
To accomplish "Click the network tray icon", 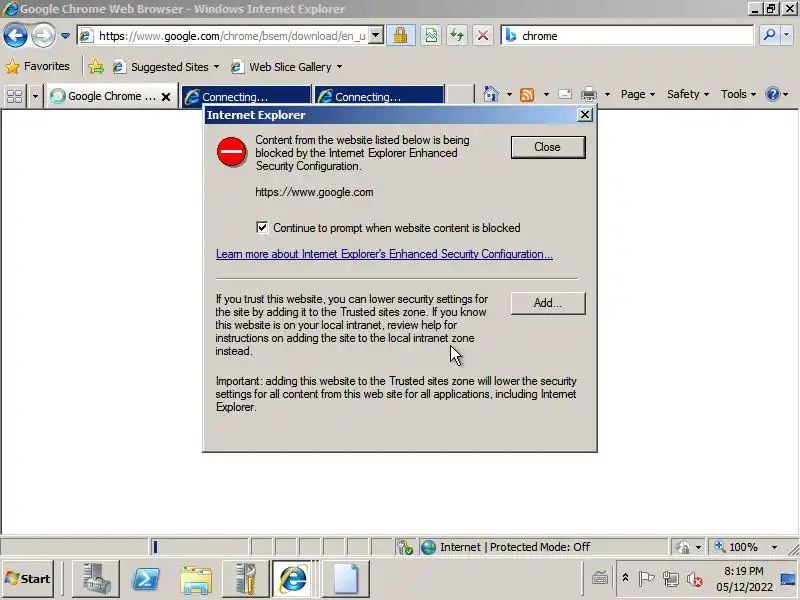I will click(670, 579).
